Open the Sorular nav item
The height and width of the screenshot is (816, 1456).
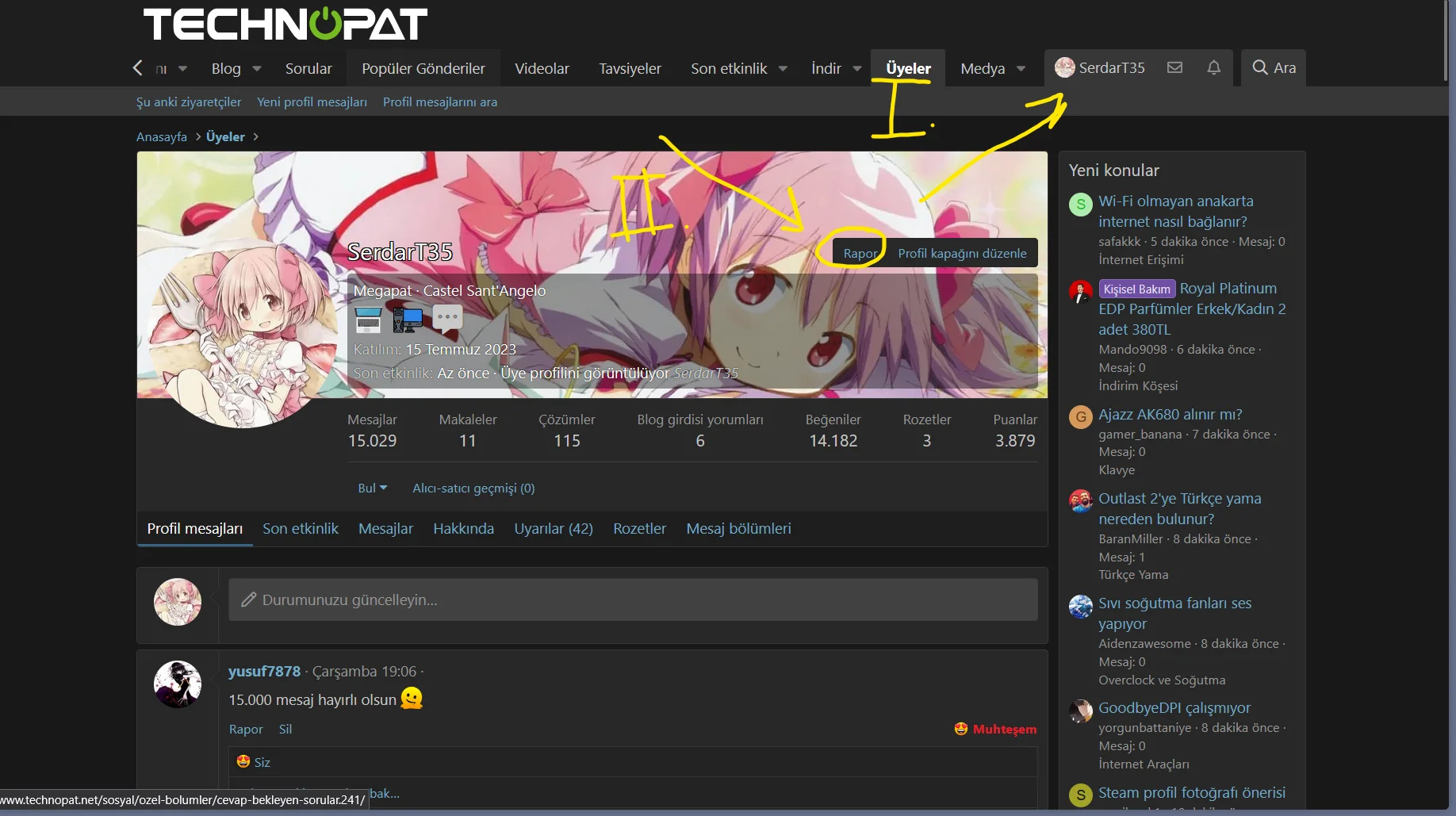(308, 69)
